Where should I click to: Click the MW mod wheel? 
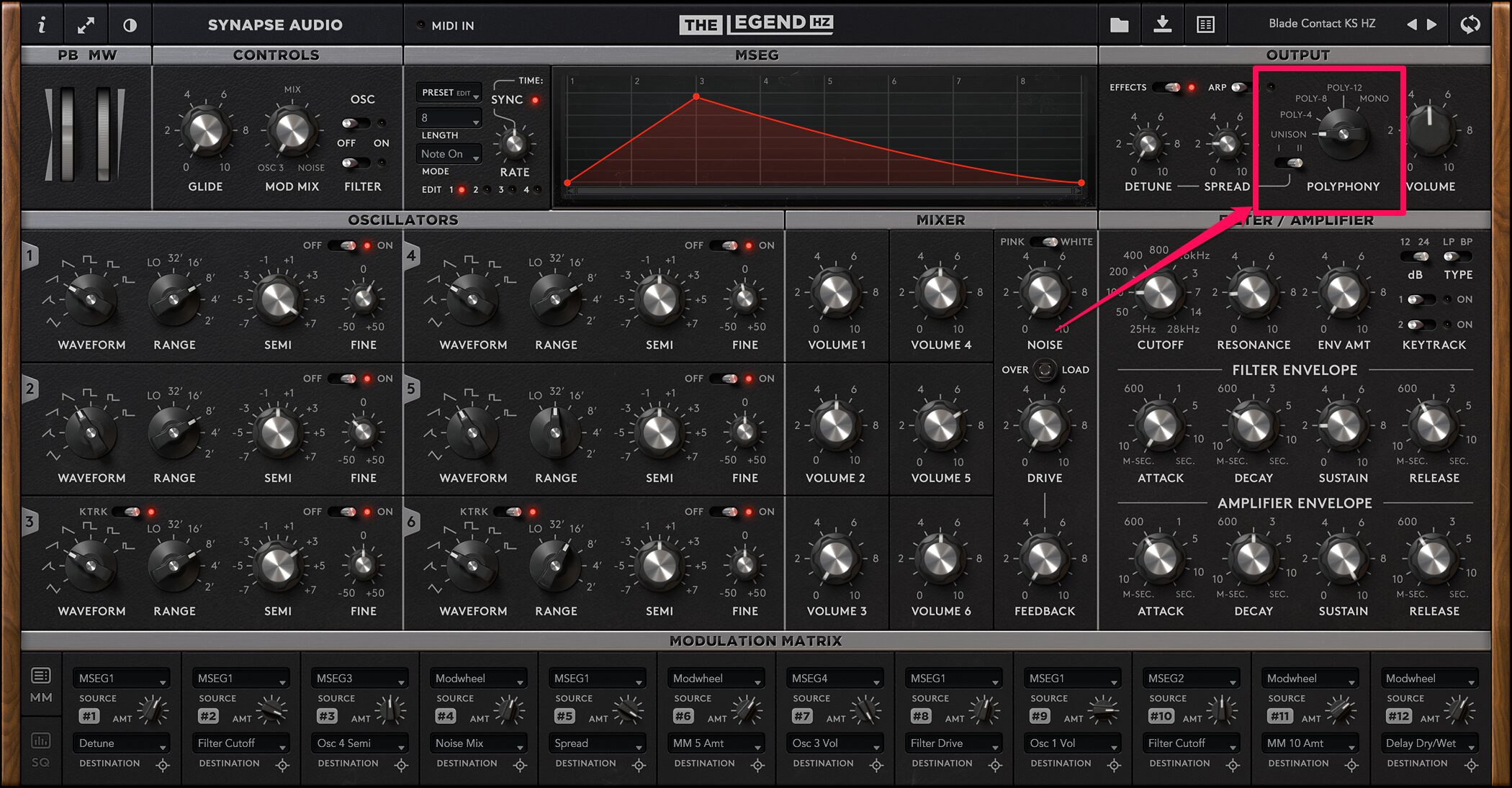coord(104,135)
